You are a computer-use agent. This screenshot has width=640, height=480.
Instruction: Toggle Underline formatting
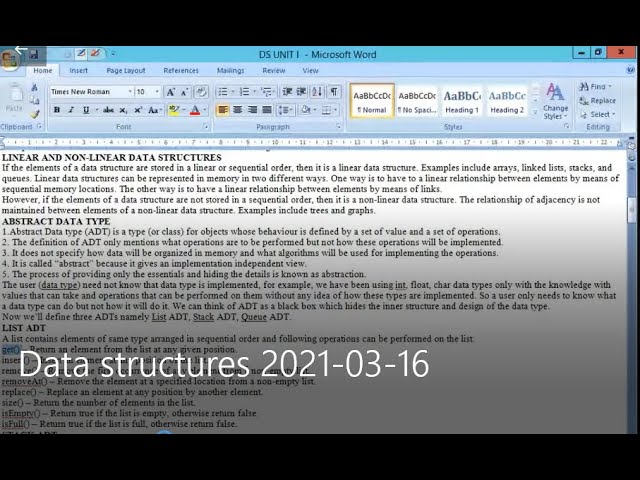(86, 110)
